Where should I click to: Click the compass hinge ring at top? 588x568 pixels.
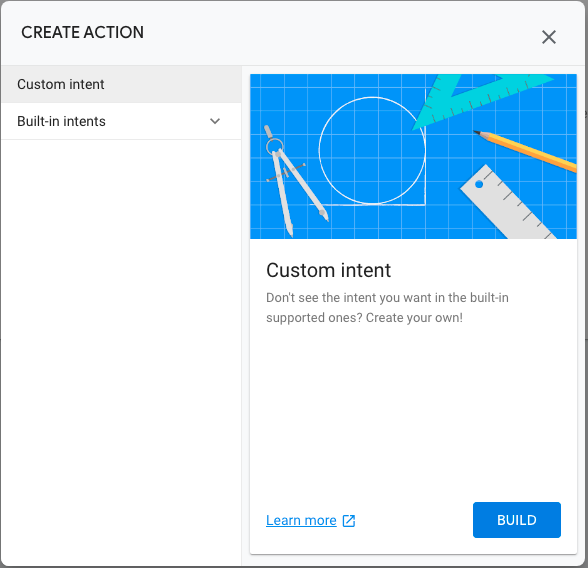(x=274, y=146)
